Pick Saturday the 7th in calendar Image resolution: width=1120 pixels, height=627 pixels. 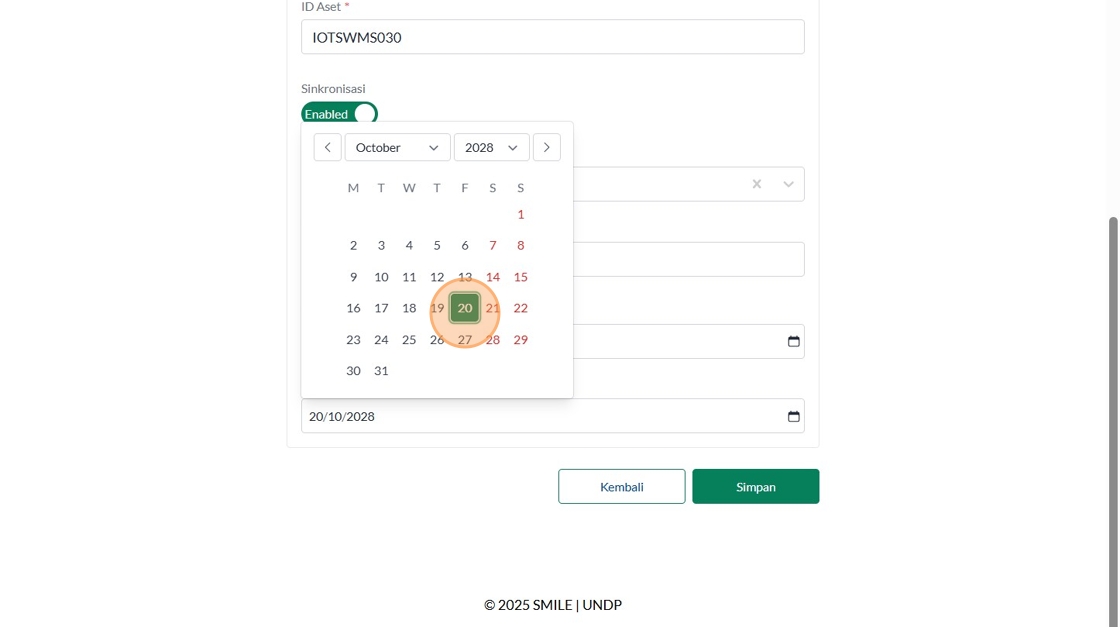point(492,245)
